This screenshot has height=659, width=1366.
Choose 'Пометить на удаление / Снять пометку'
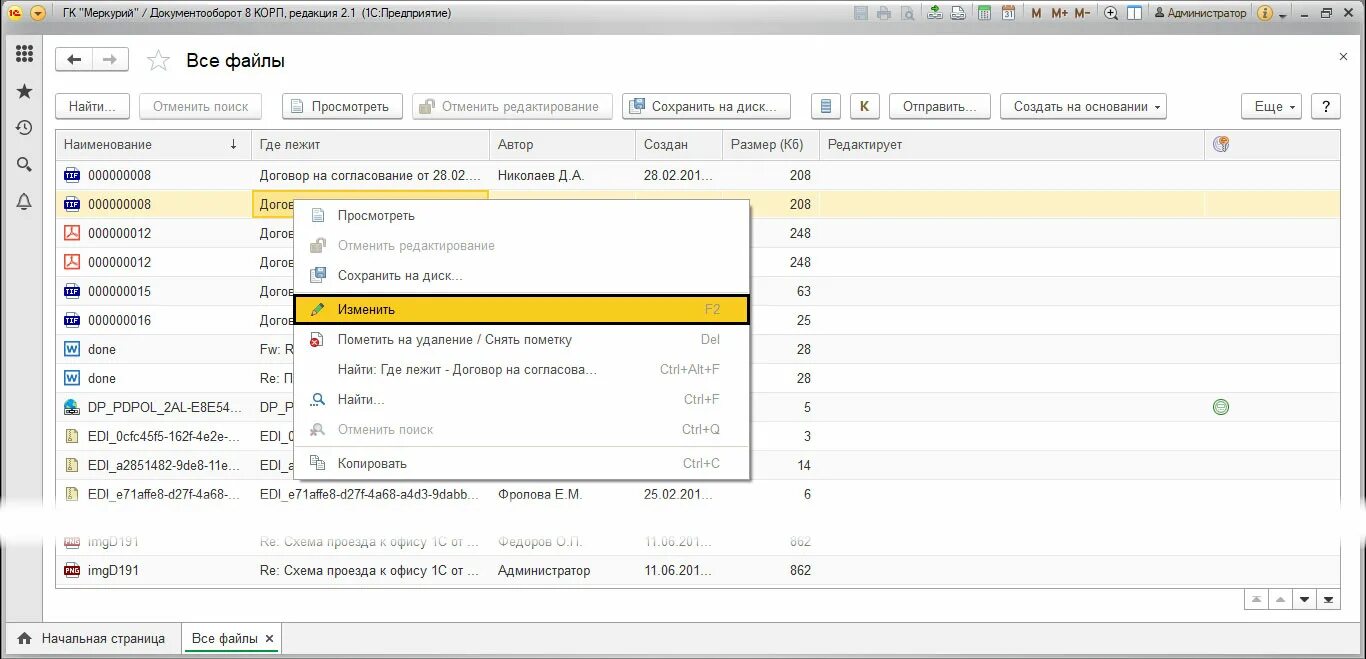[x=521, y=339]
